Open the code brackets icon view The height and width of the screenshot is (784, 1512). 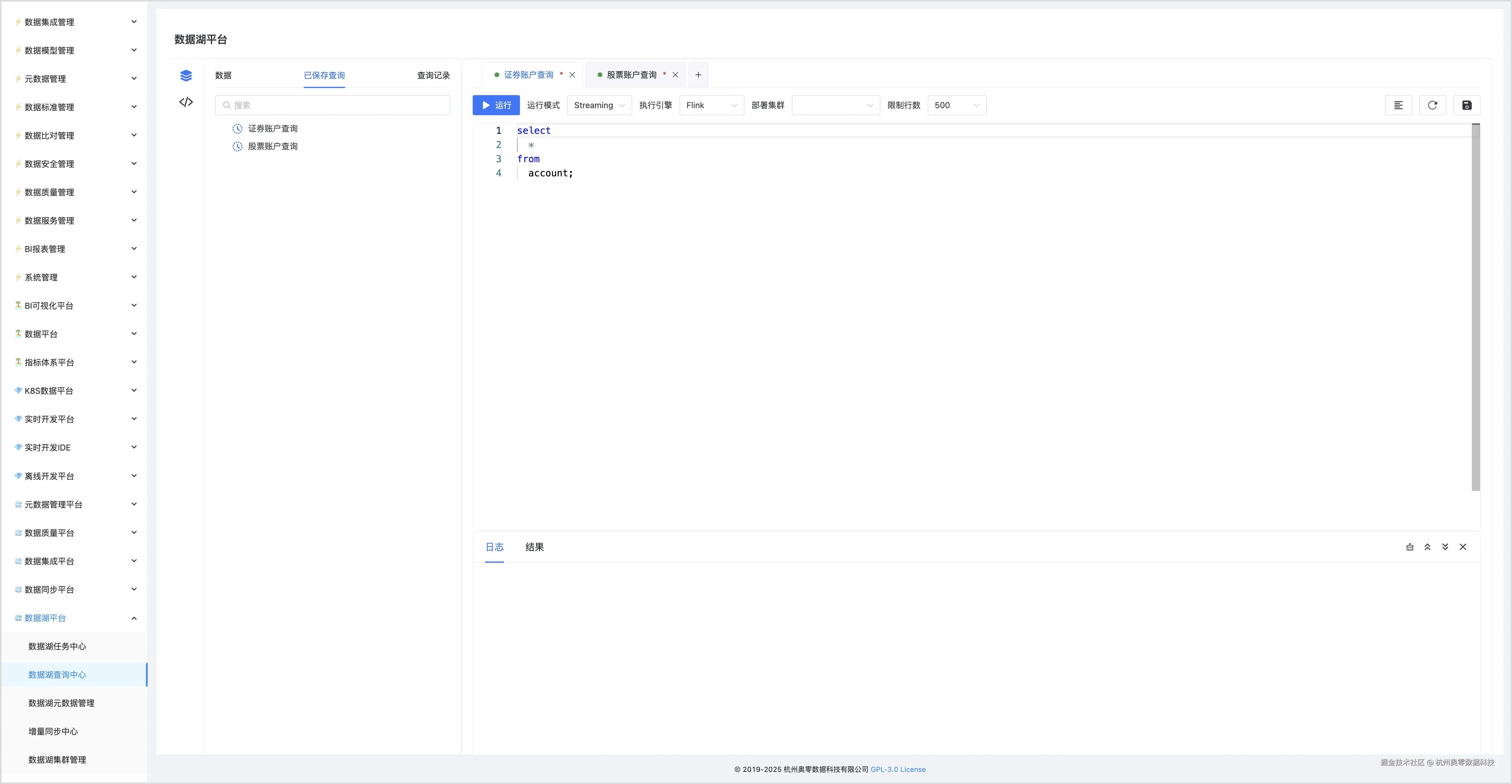point(186,102)
